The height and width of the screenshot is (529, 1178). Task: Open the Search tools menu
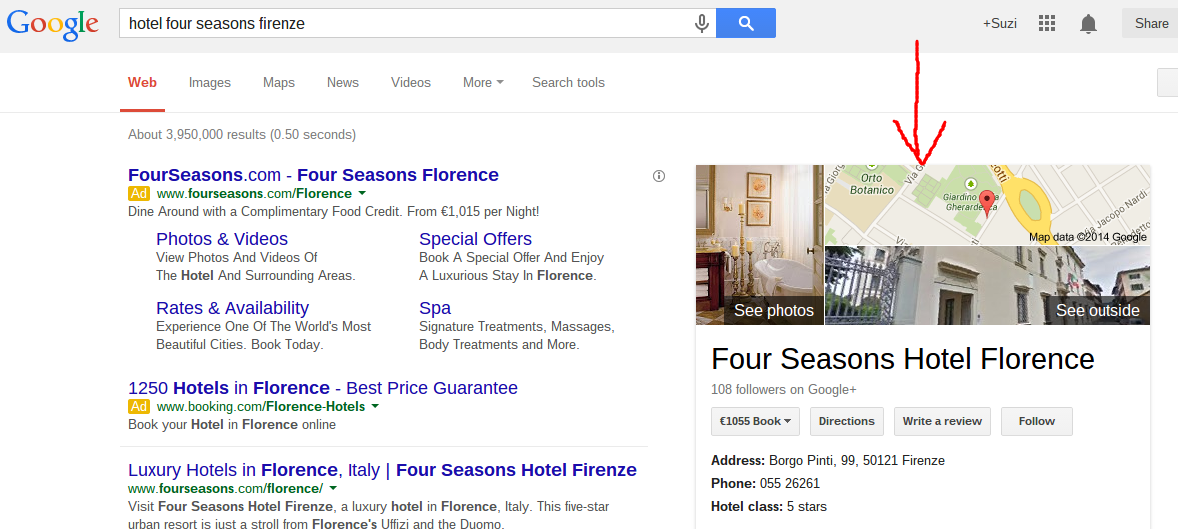[x=568, y=83]
